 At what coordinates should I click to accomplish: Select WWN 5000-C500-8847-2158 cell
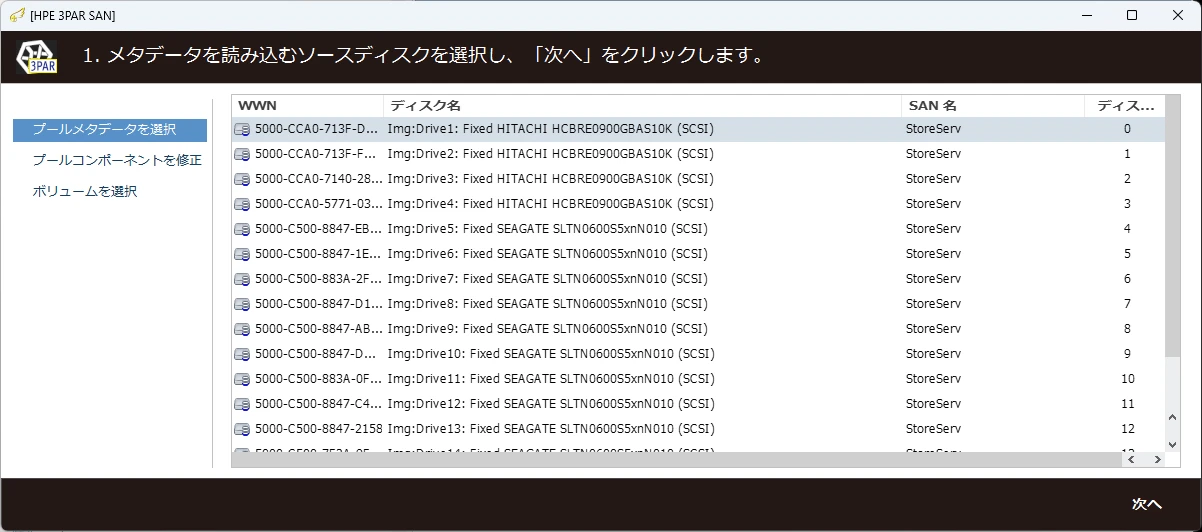pyautogui.click(x=319, y=429)
